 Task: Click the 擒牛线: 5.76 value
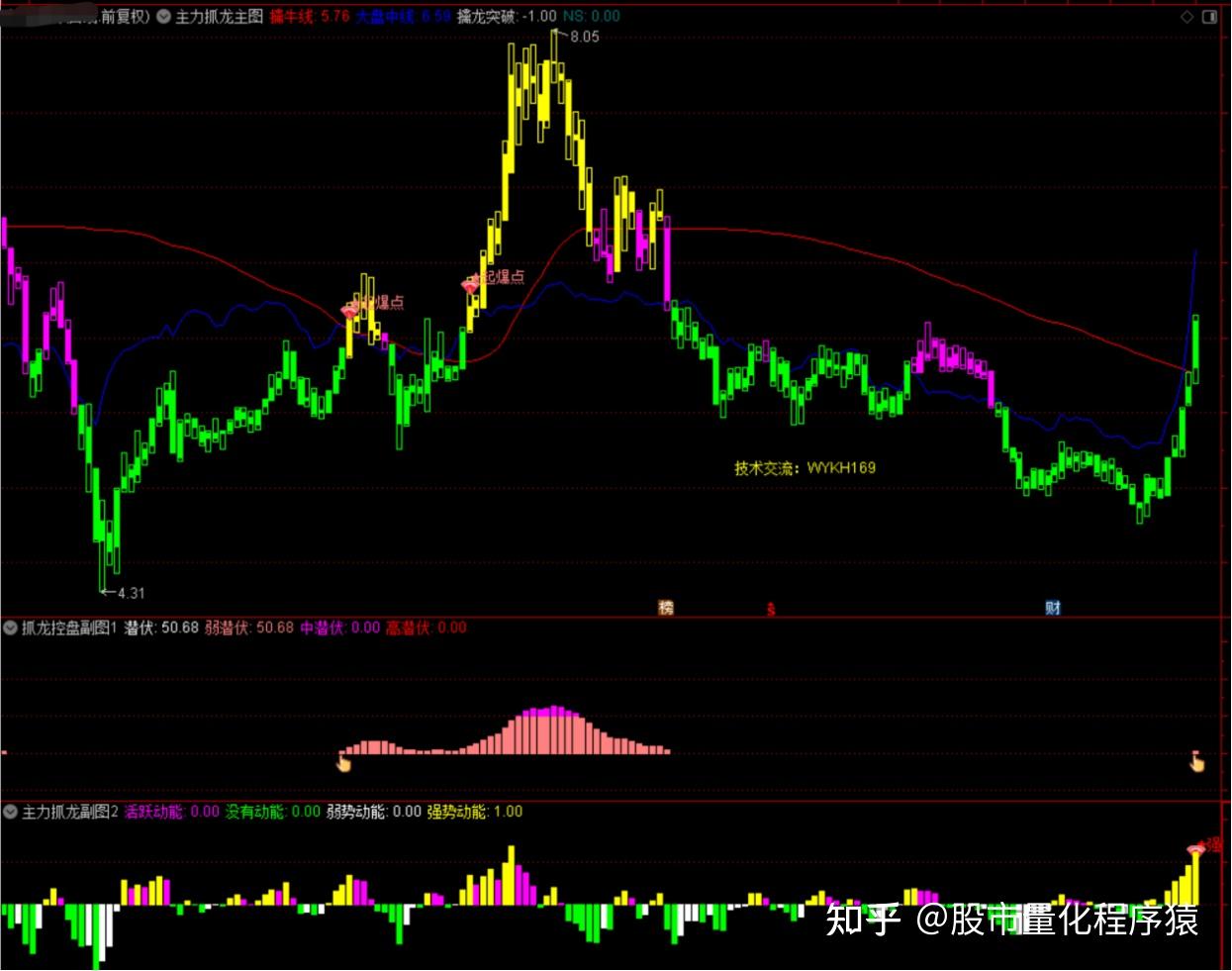coord(310,16)
